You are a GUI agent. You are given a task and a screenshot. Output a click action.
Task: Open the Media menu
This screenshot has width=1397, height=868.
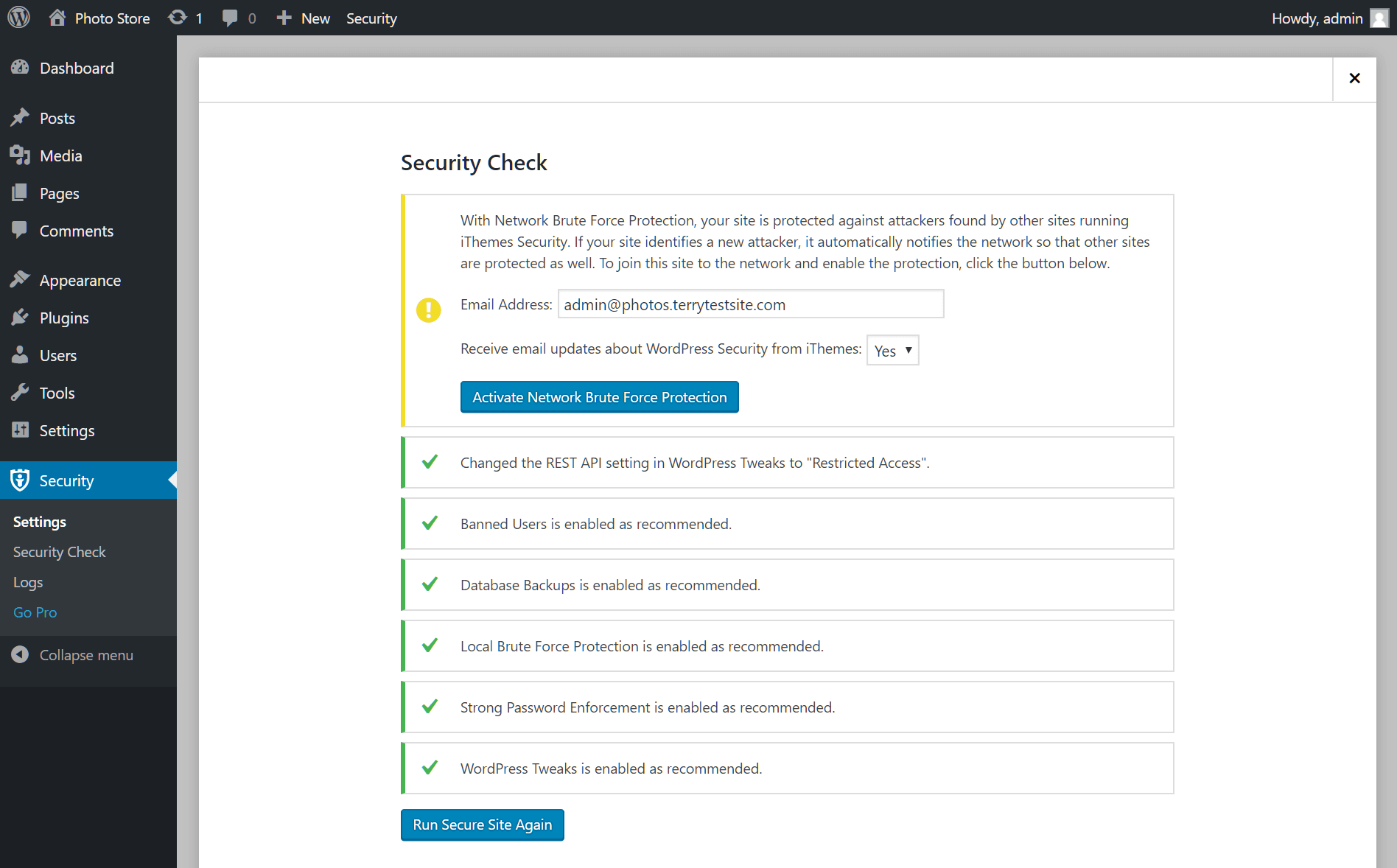coord(61,155)
